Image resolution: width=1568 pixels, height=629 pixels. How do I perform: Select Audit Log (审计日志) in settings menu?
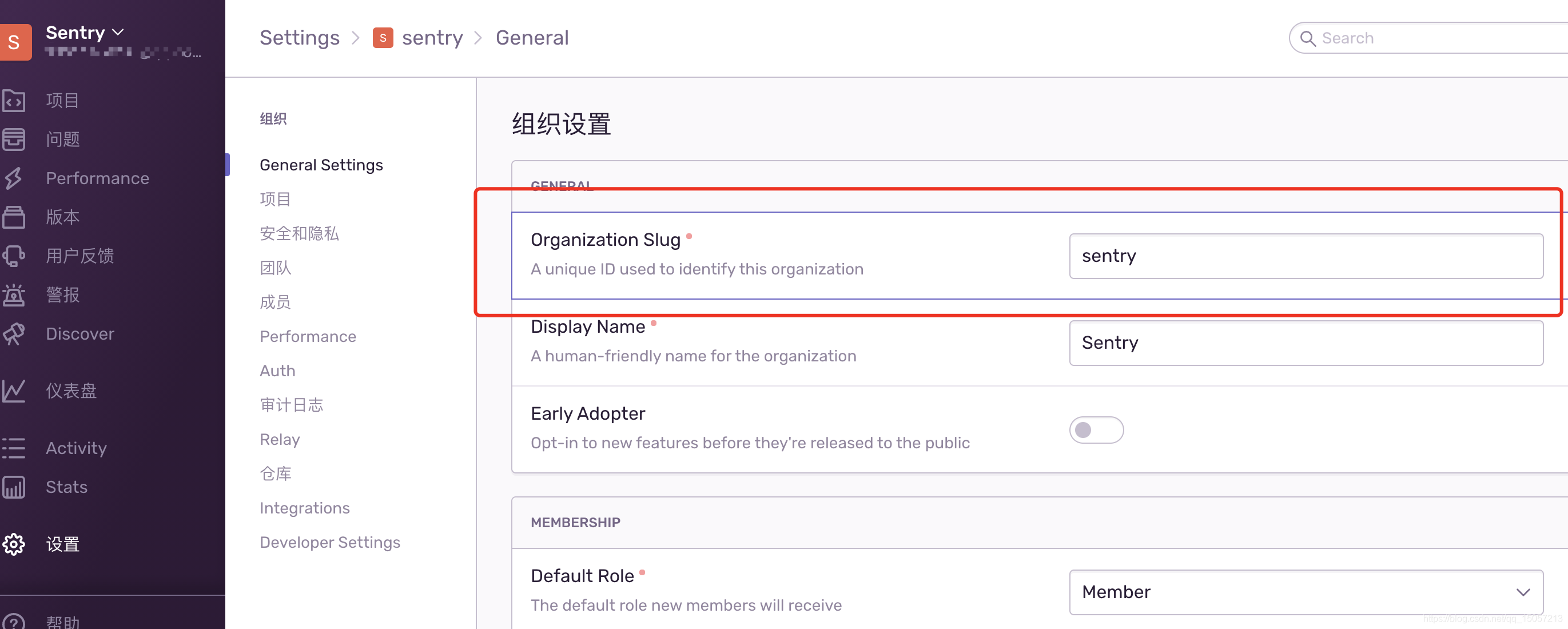291,405
